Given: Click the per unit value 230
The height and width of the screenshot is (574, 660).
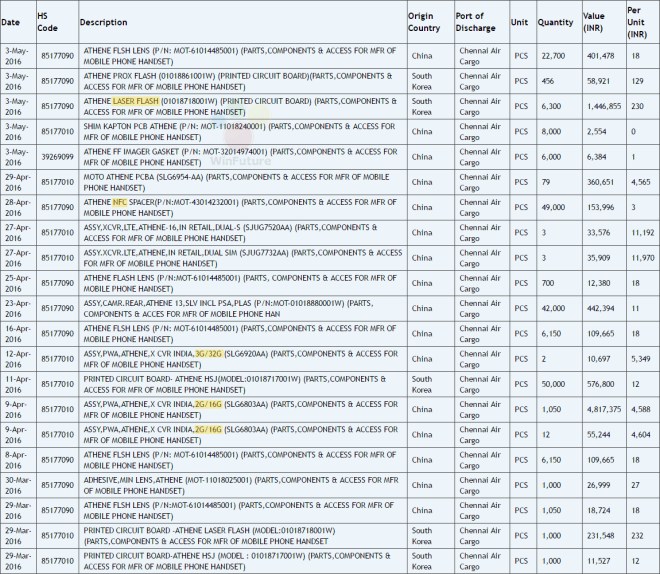Looking at the screenshot, I should point(637,106).
